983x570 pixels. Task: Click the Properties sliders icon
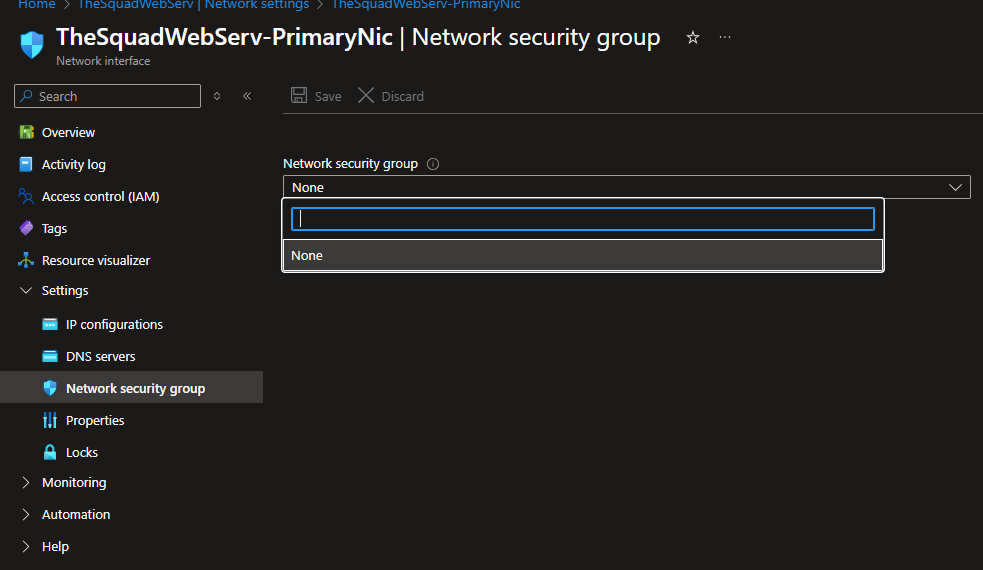coord(50,420)
